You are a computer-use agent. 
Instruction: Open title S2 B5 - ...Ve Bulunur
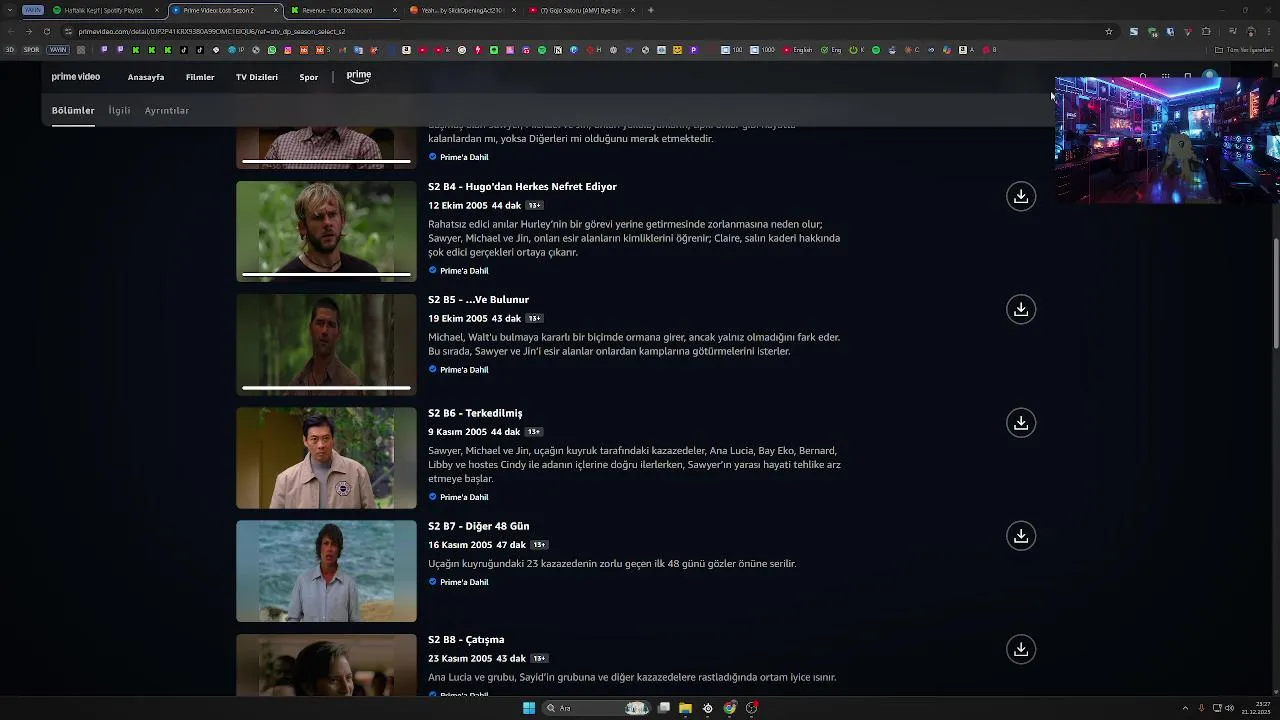pyautogui.click(x=478, y=300)
